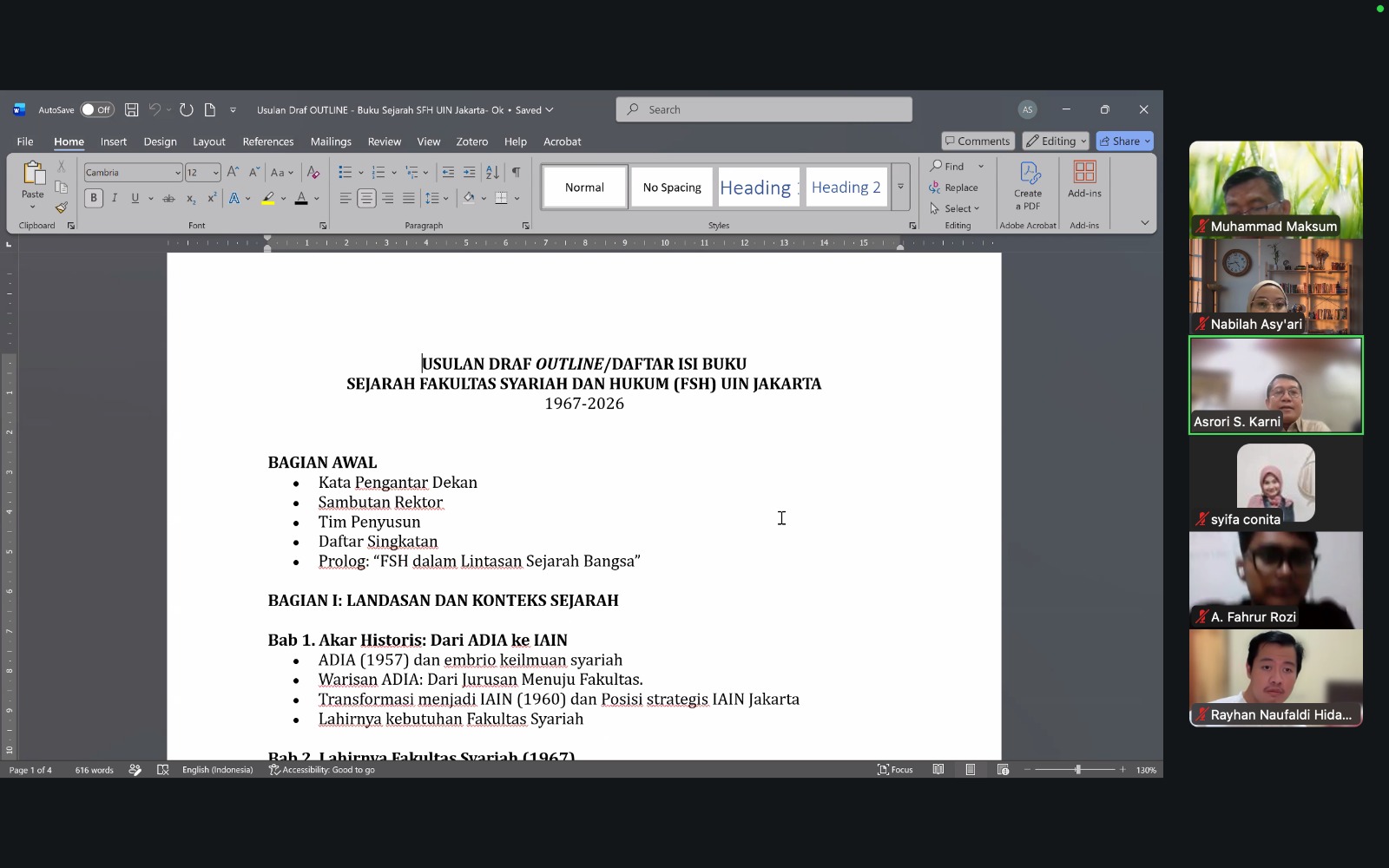Switch to Read Mode in status bar
1389x868 pixels.
(938, 770)
